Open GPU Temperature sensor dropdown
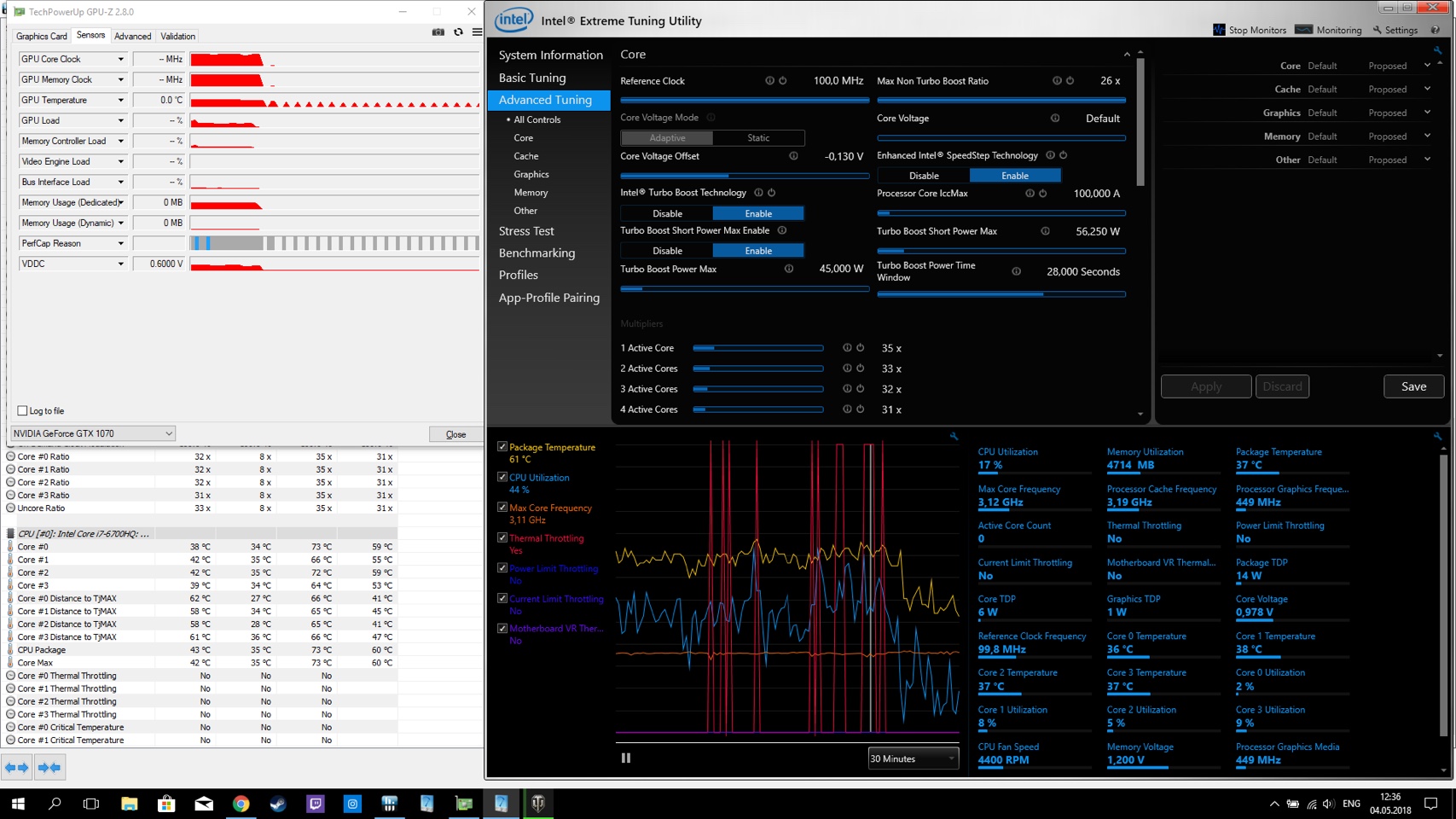Screen dimensions: 1456x819 point(120,100)
